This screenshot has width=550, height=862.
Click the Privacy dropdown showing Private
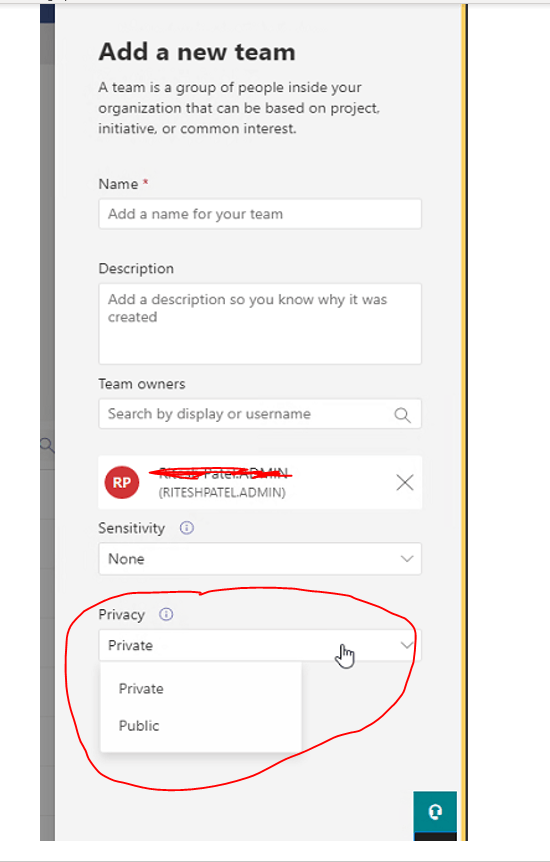260,645
